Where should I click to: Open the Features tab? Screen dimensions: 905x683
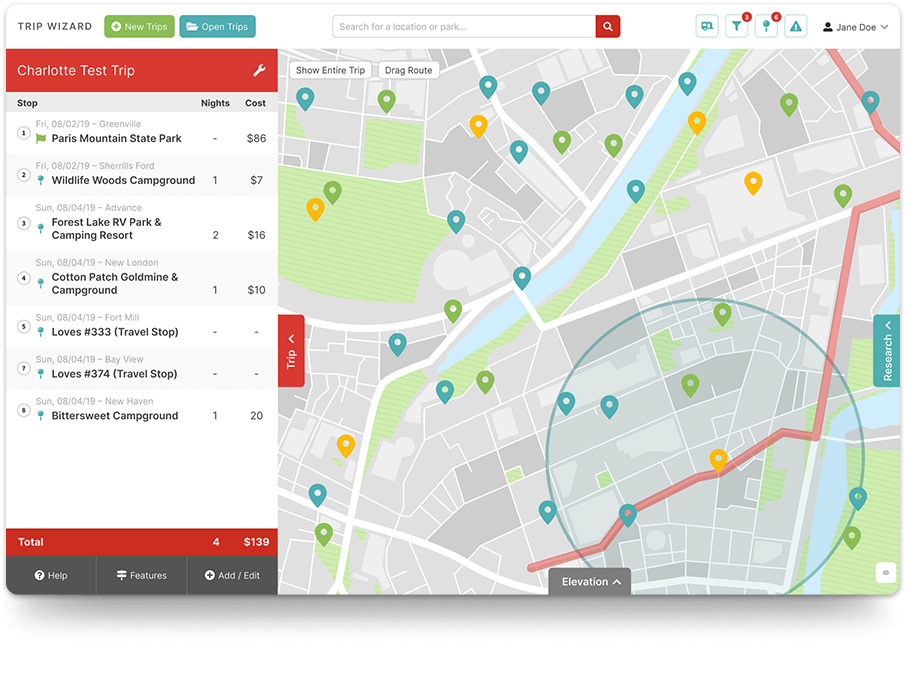141,576
